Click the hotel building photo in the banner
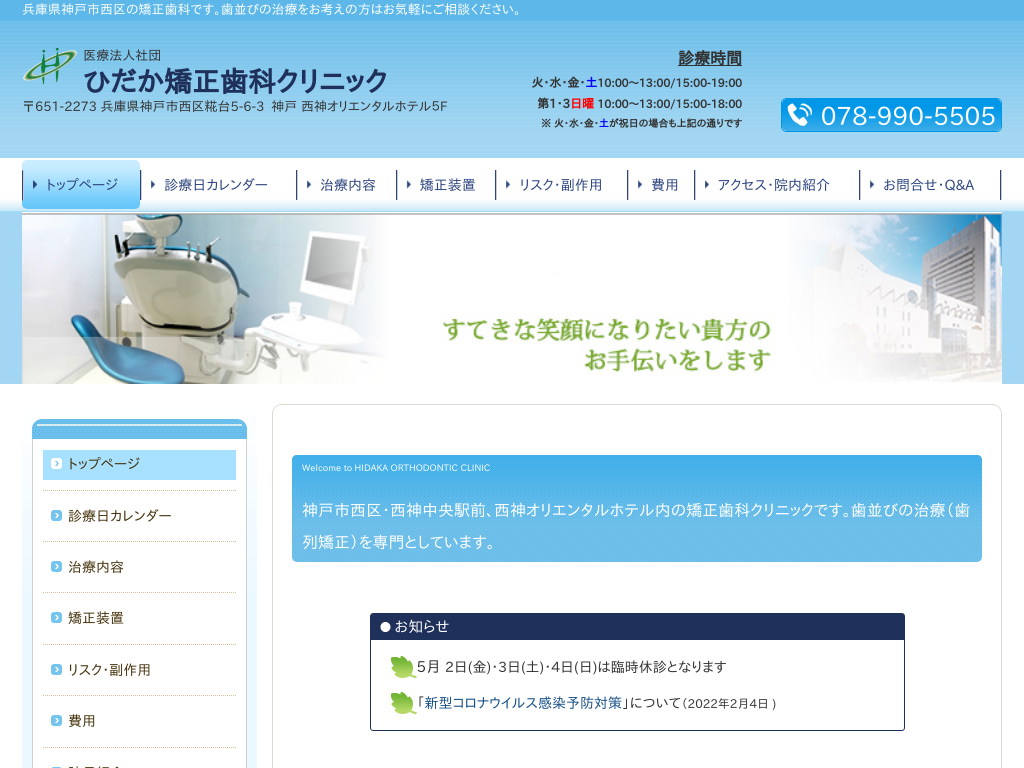This screenshot has width=1024, height=768. (895, 299)
